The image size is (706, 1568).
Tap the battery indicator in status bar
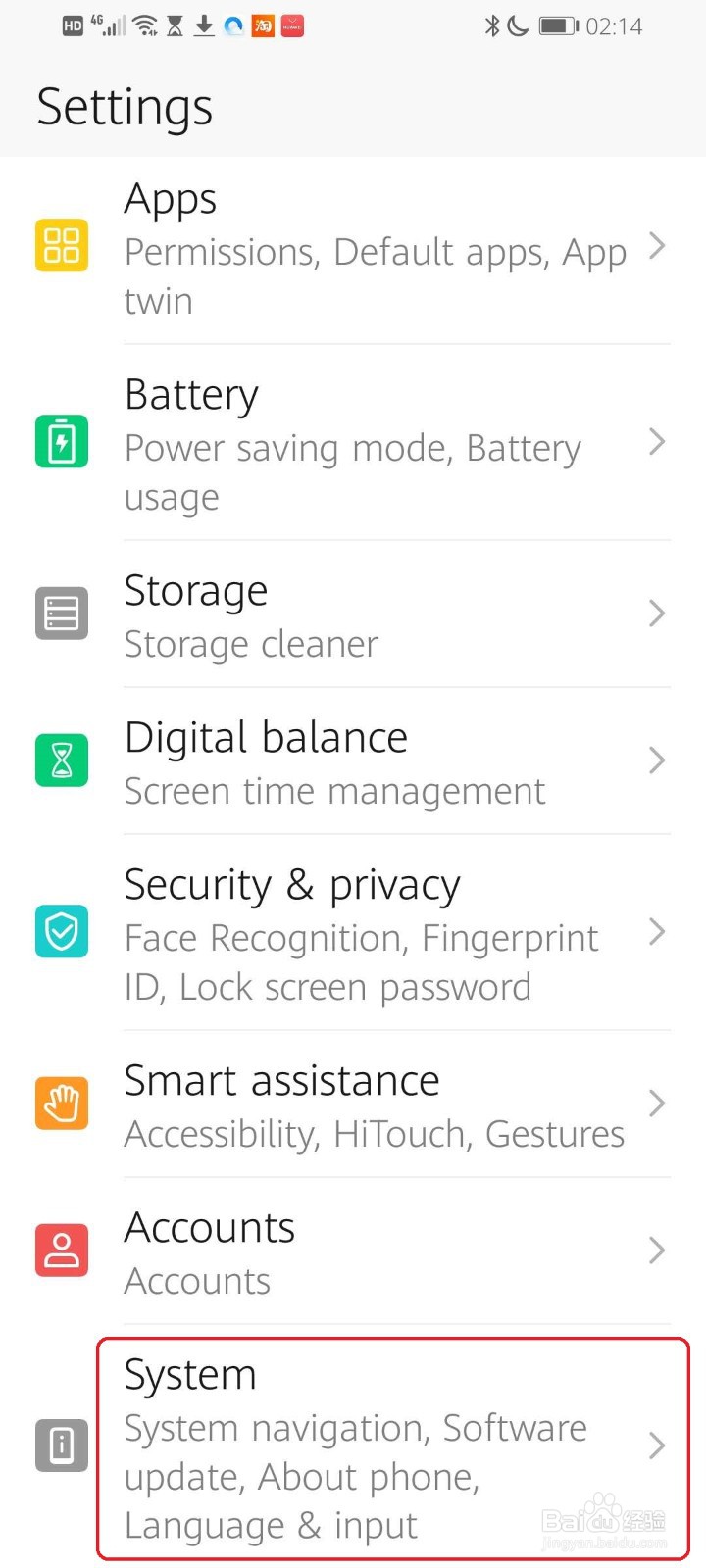point(559,25)
